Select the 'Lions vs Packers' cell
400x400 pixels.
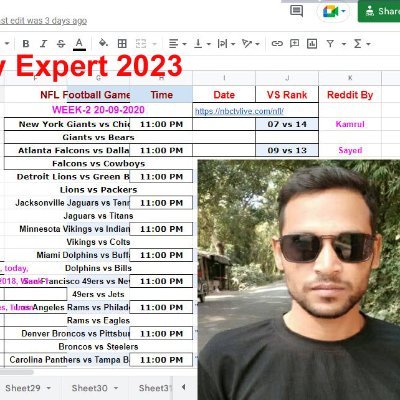click(98, 190)
